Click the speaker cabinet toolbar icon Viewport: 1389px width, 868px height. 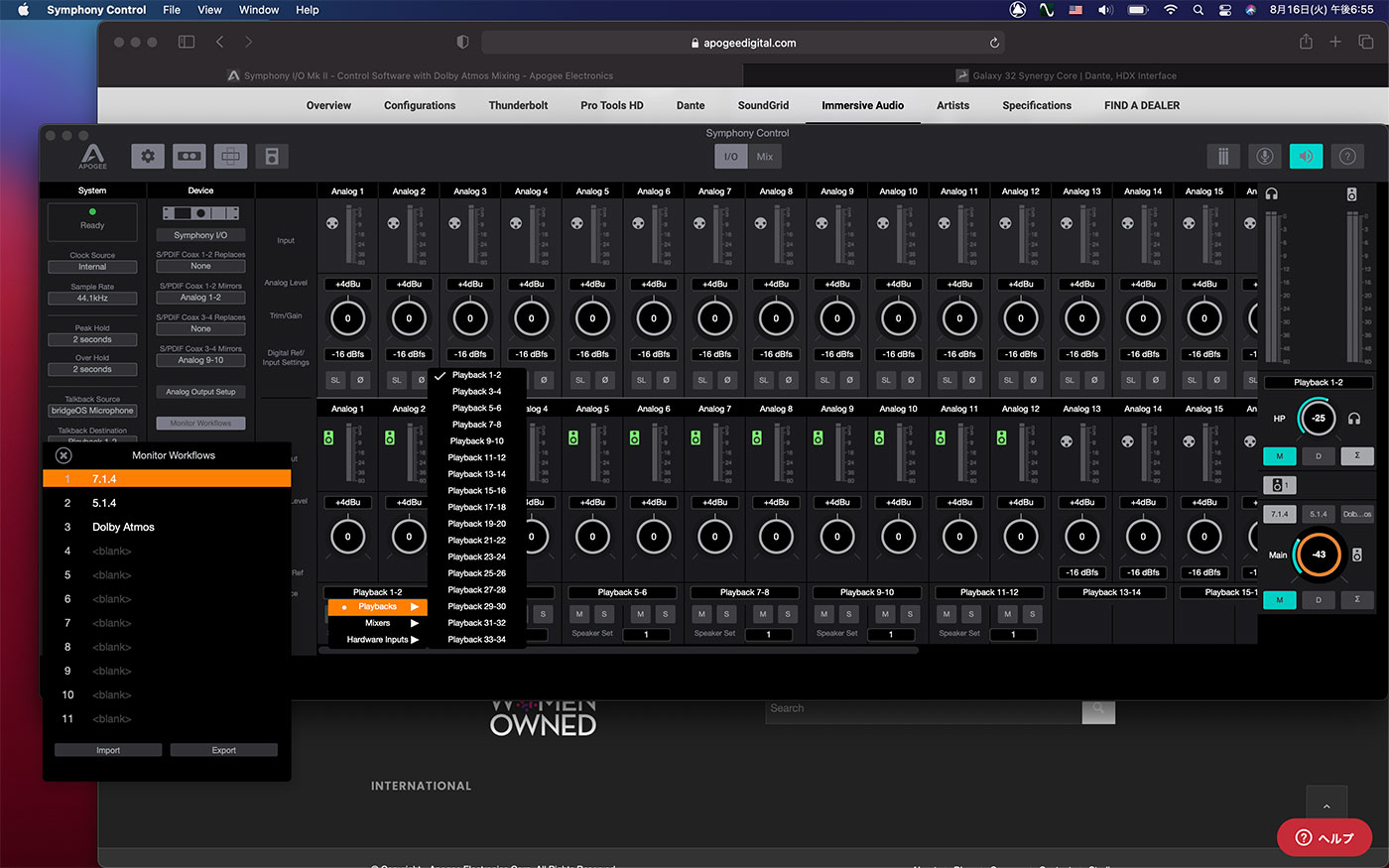click(271, 156)
